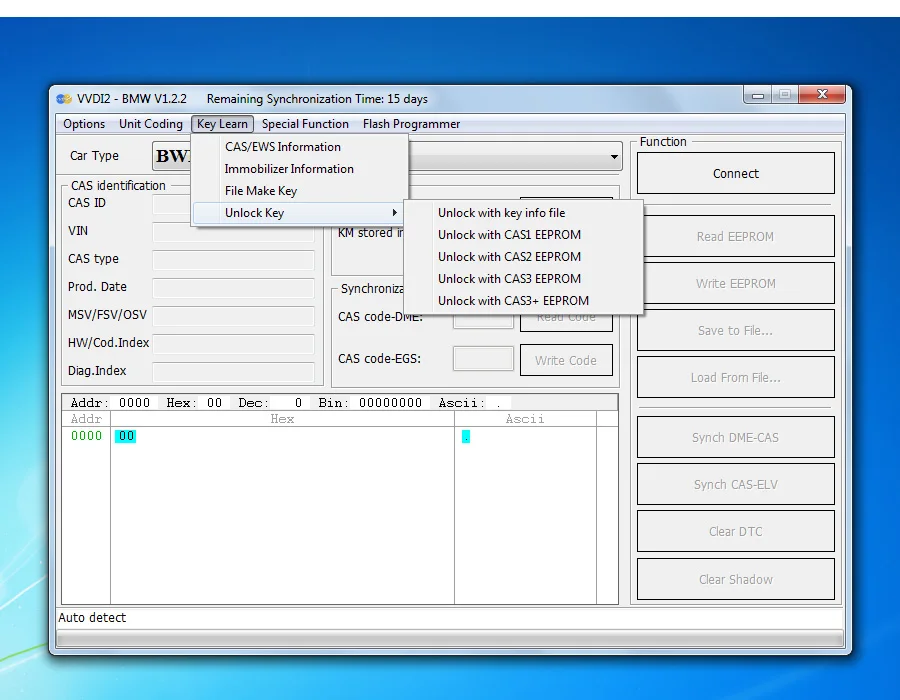Close the VVDI2 window
The image size is (900, 700).
click(822, 94)
